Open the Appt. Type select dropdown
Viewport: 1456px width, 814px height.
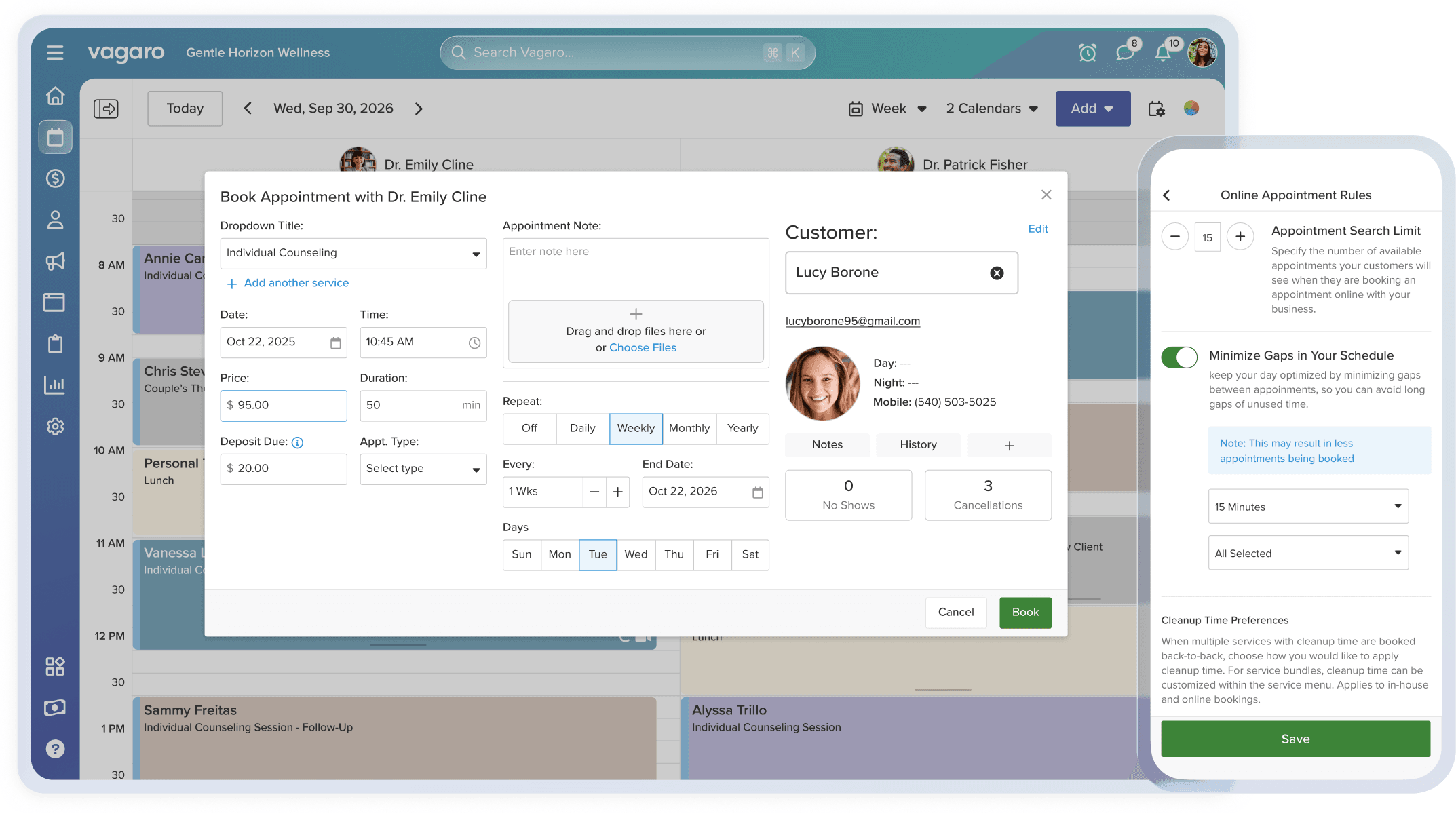point(423,469)
